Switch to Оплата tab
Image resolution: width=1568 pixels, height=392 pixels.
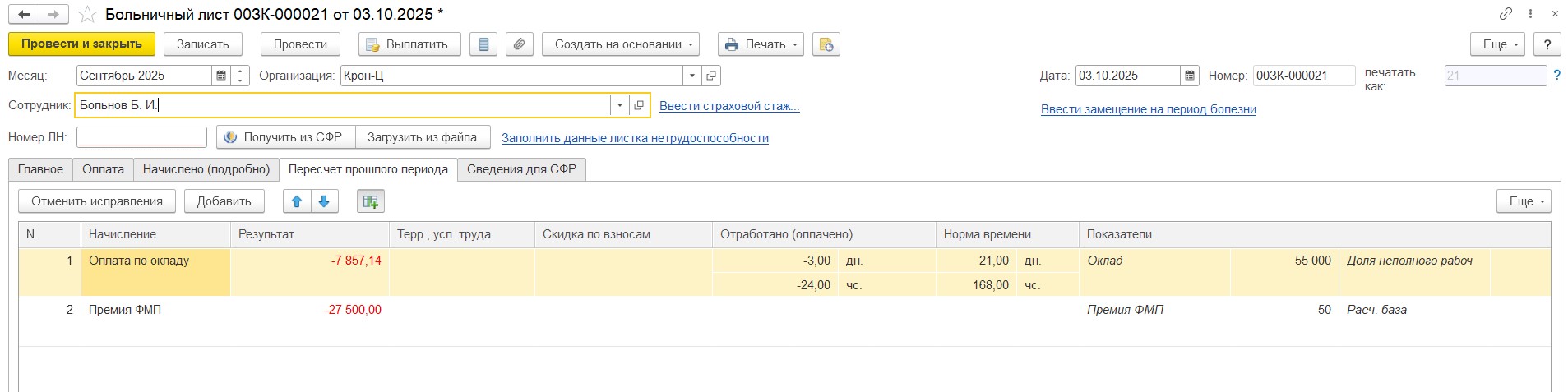point(103,169)
